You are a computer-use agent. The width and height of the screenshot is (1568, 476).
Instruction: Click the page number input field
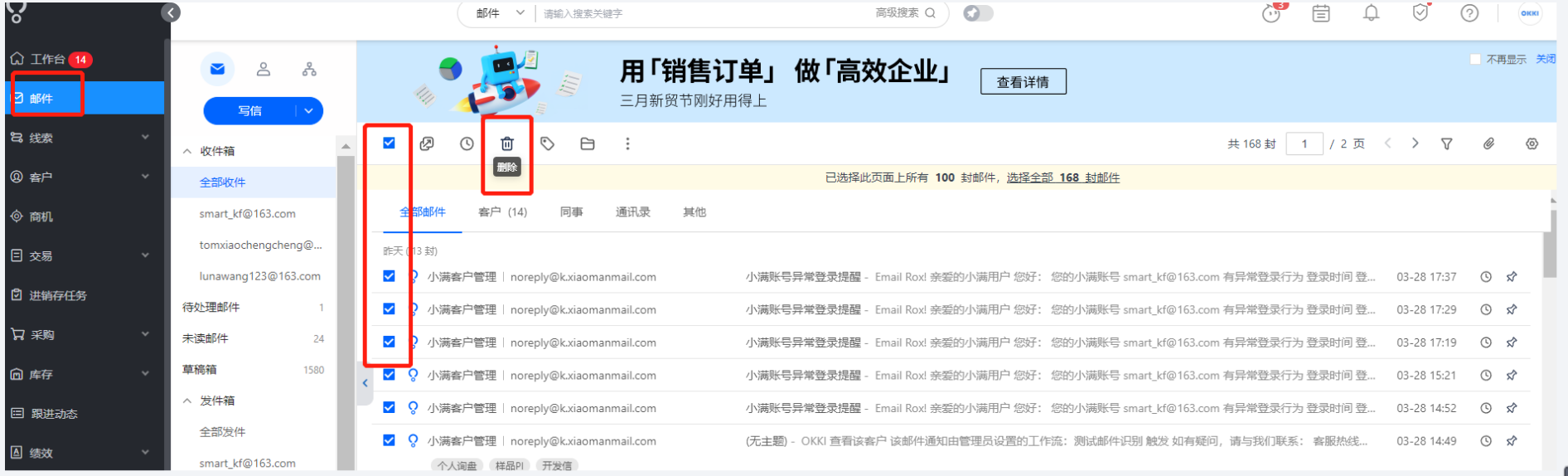click(x=1304, y=143)
